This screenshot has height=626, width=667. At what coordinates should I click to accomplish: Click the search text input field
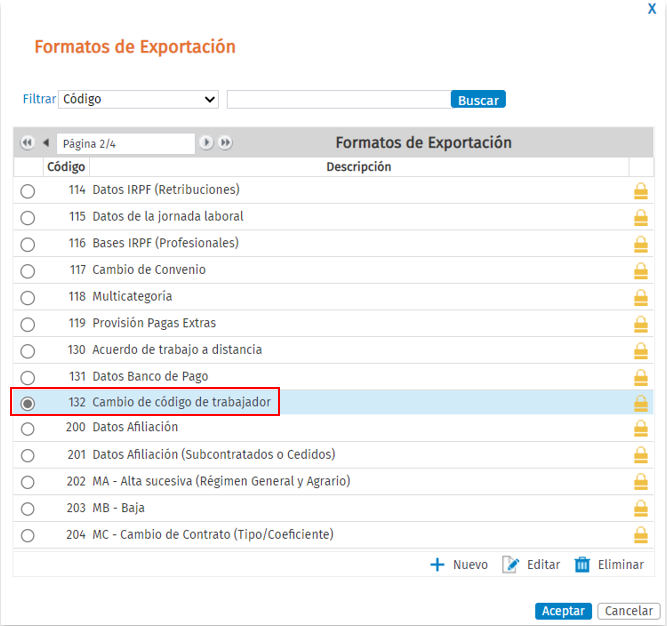pos(339,99)
